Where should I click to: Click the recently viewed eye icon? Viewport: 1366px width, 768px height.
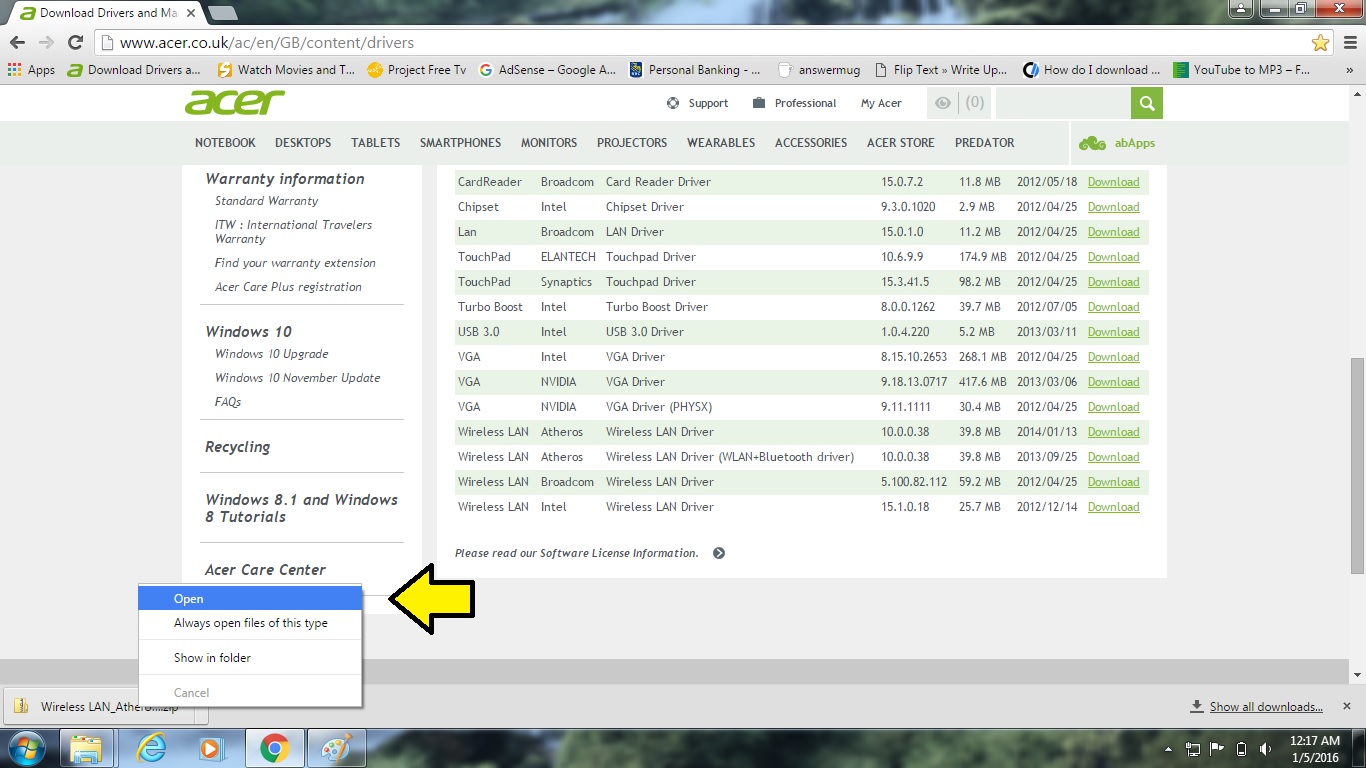coord(942,103)
